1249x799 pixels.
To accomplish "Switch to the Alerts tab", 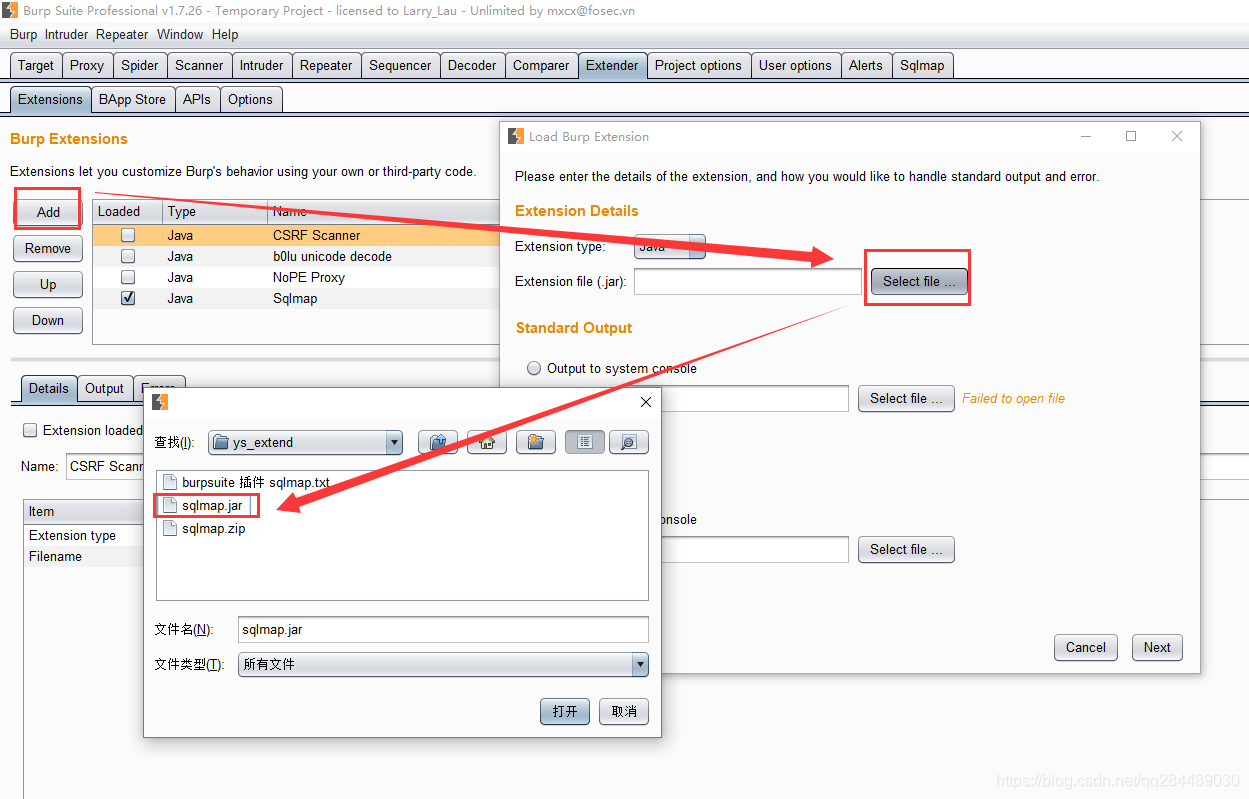I will coord(866,65).
